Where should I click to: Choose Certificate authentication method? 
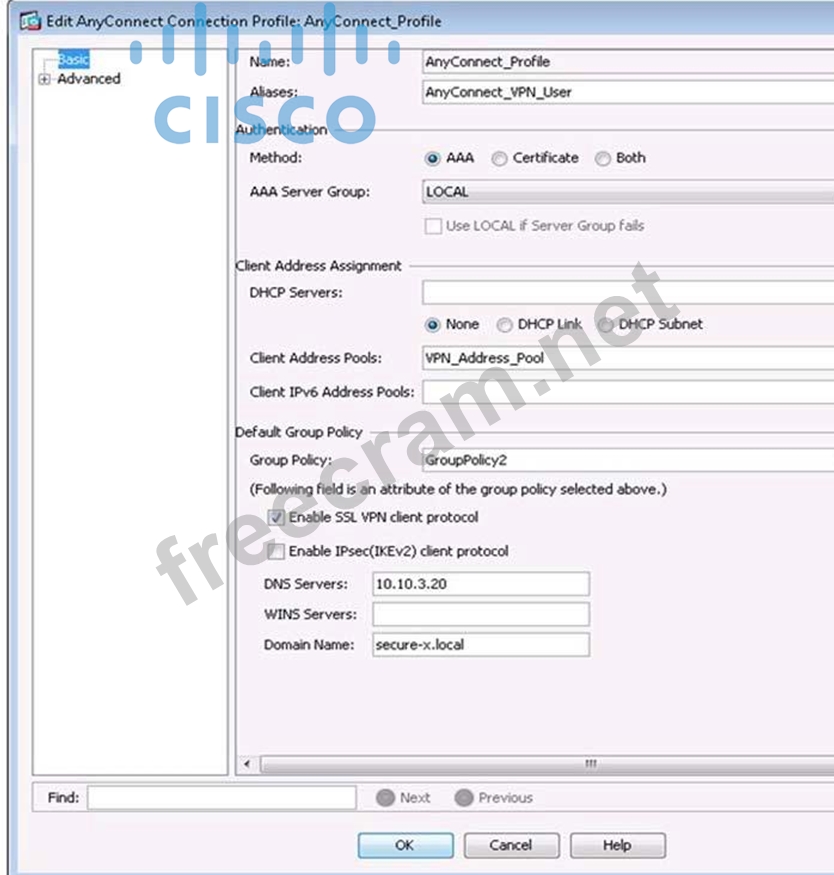(499, 158)
